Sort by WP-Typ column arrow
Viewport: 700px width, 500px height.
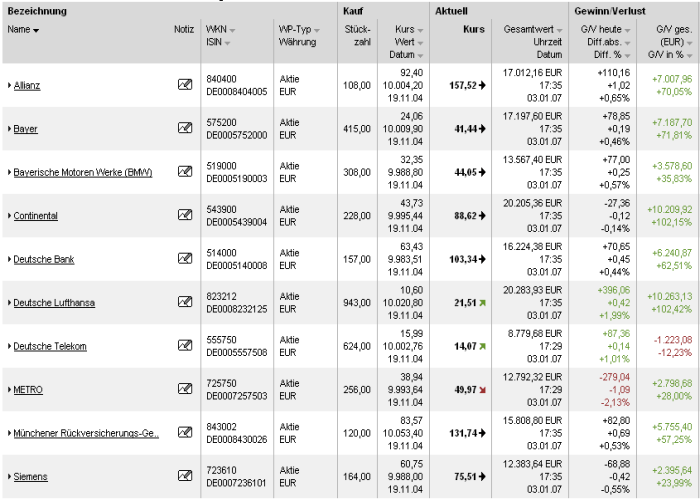point(317,31)
